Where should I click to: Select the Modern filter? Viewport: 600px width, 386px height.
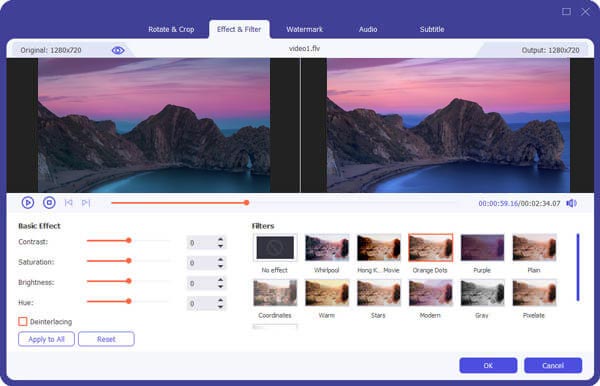click(x=430, y=293)
